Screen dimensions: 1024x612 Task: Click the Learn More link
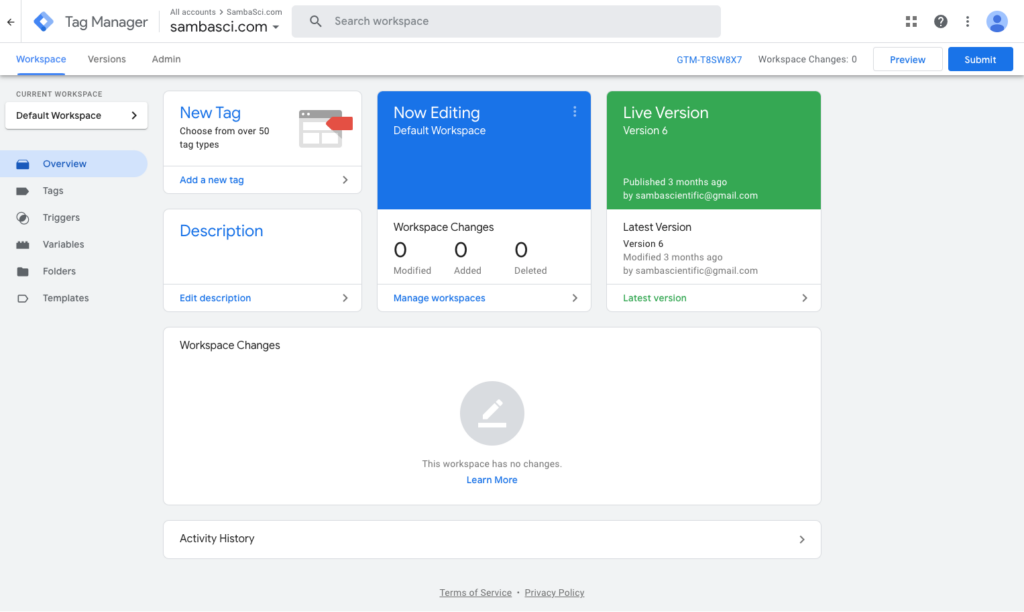[492, 479]
